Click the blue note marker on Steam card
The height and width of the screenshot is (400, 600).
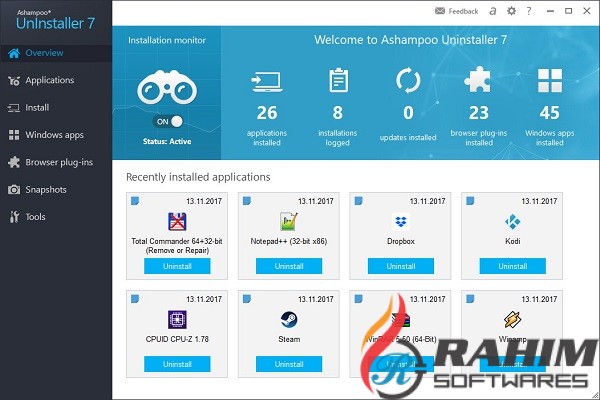click(247, 299)
